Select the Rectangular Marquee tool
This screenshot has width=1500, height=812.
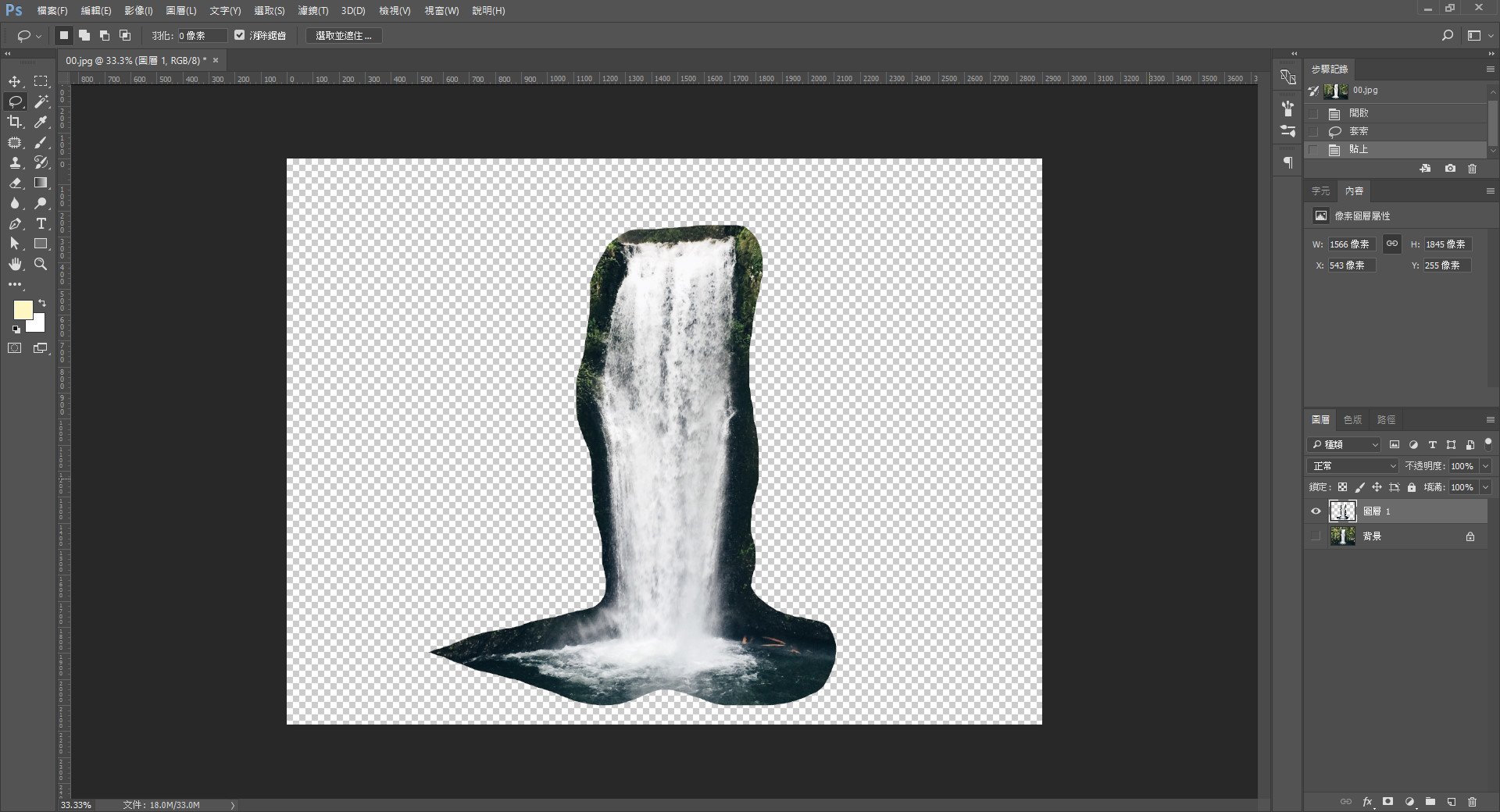[x=41, y=81]
